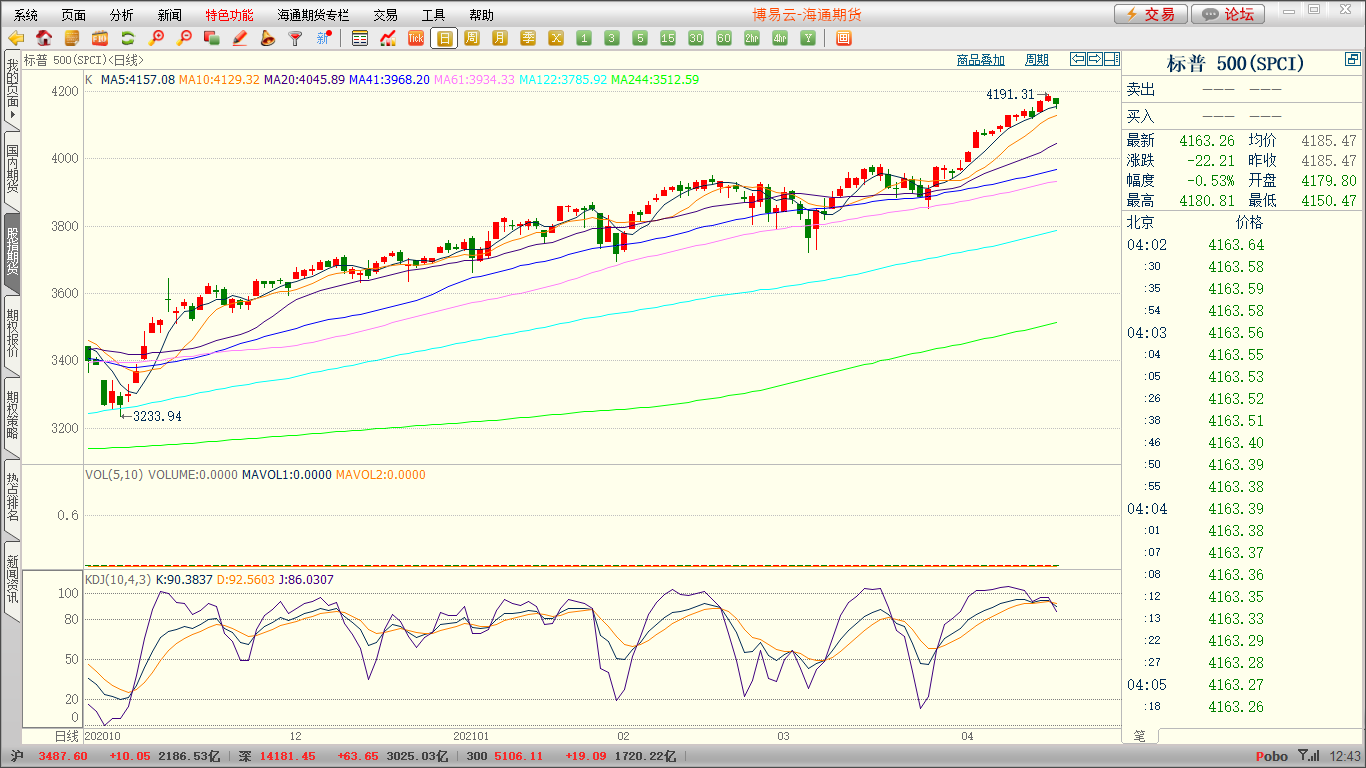Select the pencil drawing tool

239,38
